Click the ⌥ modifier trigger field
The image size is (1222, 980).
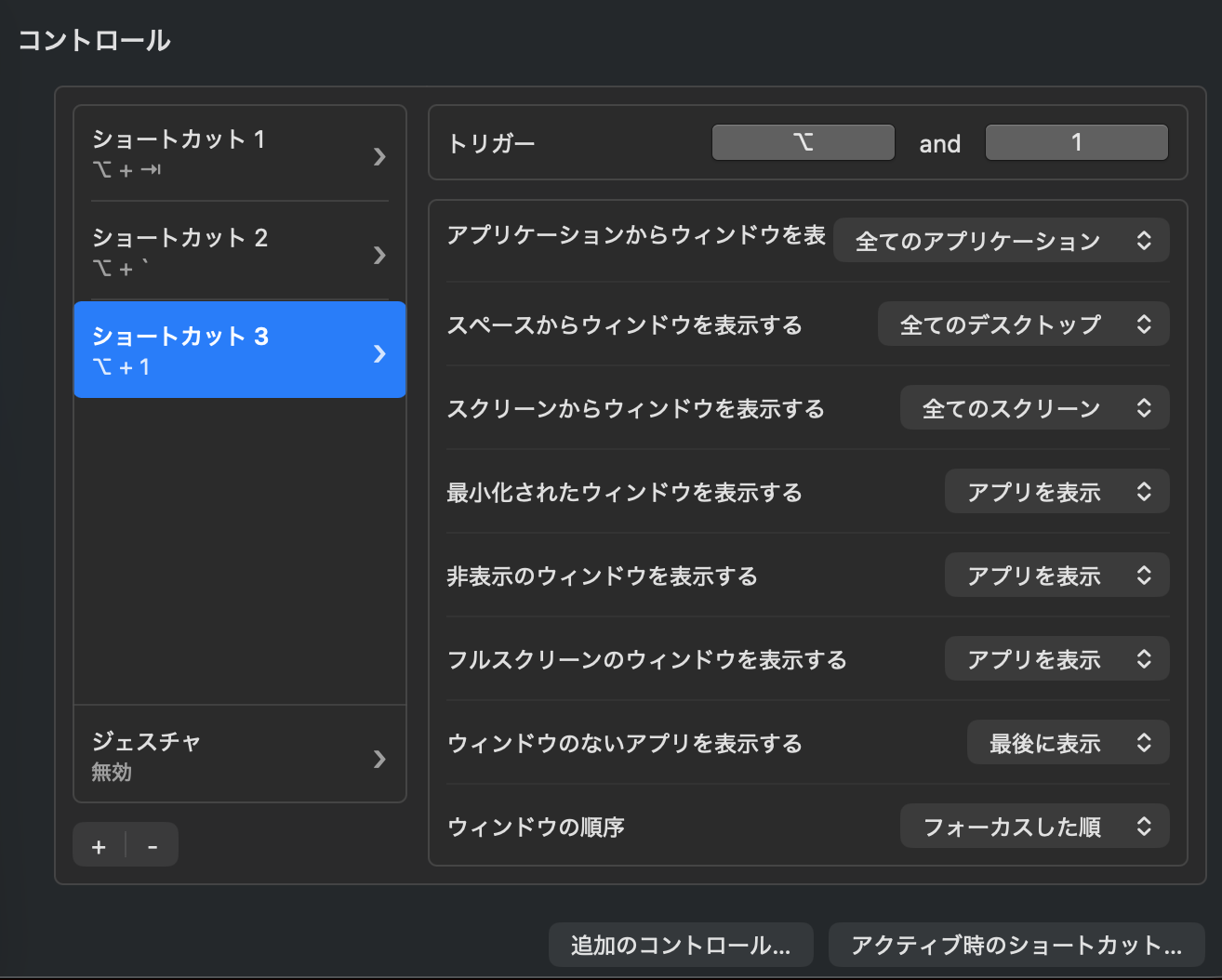803,142
